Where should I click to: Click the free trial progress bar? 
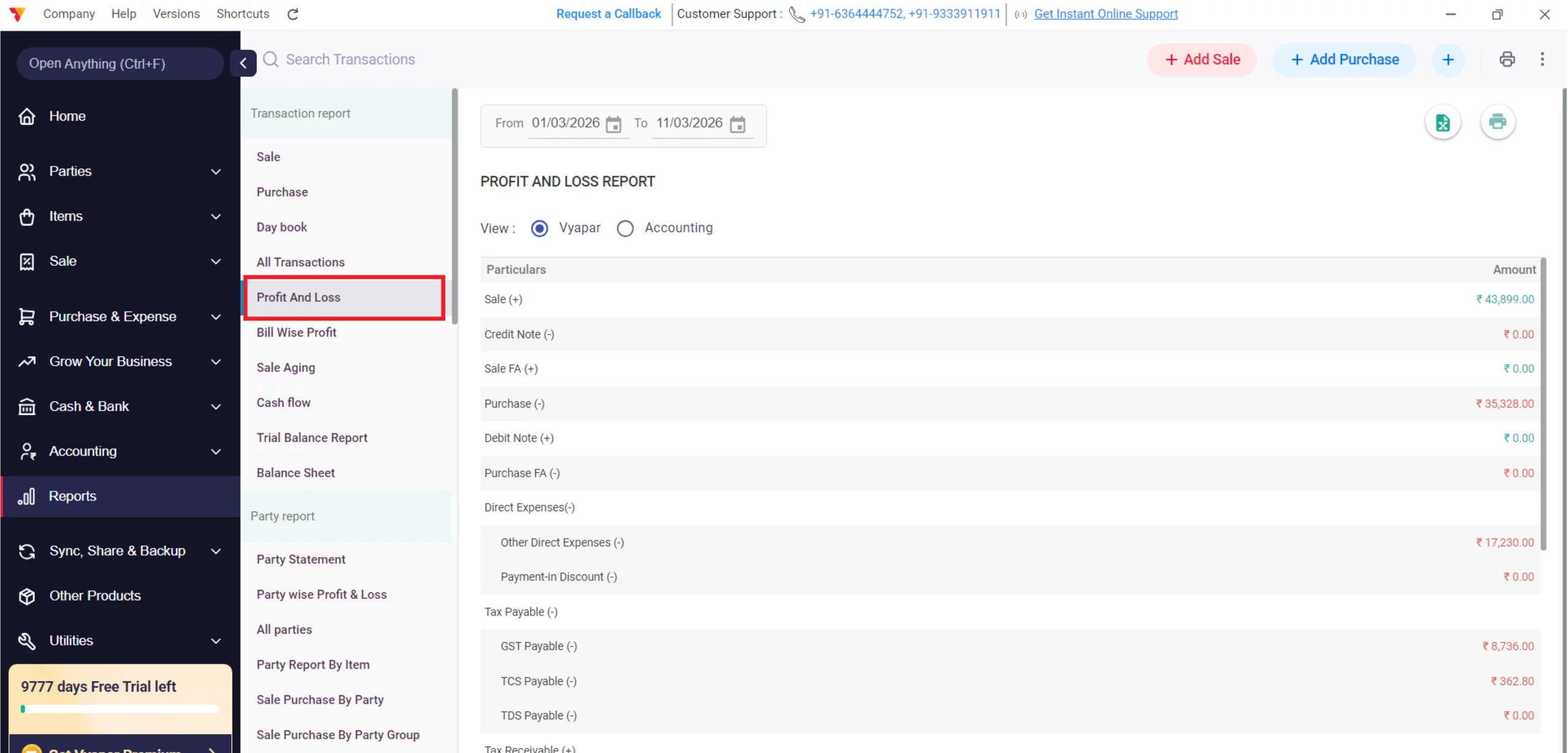coord(120,709)
